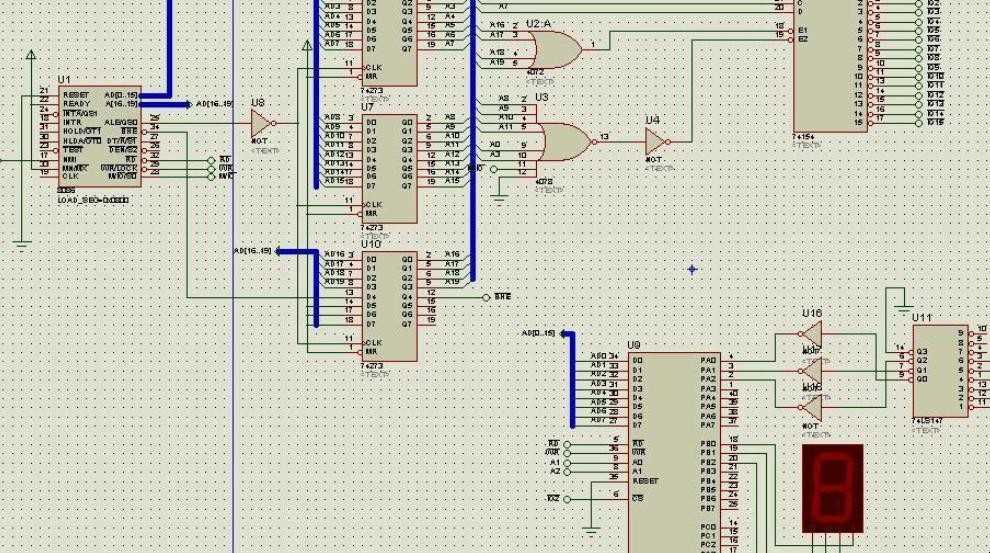Click the U2:A OR gate symbol
The height and width of the screenshot is (553, 990).
(x=555, y=49)
